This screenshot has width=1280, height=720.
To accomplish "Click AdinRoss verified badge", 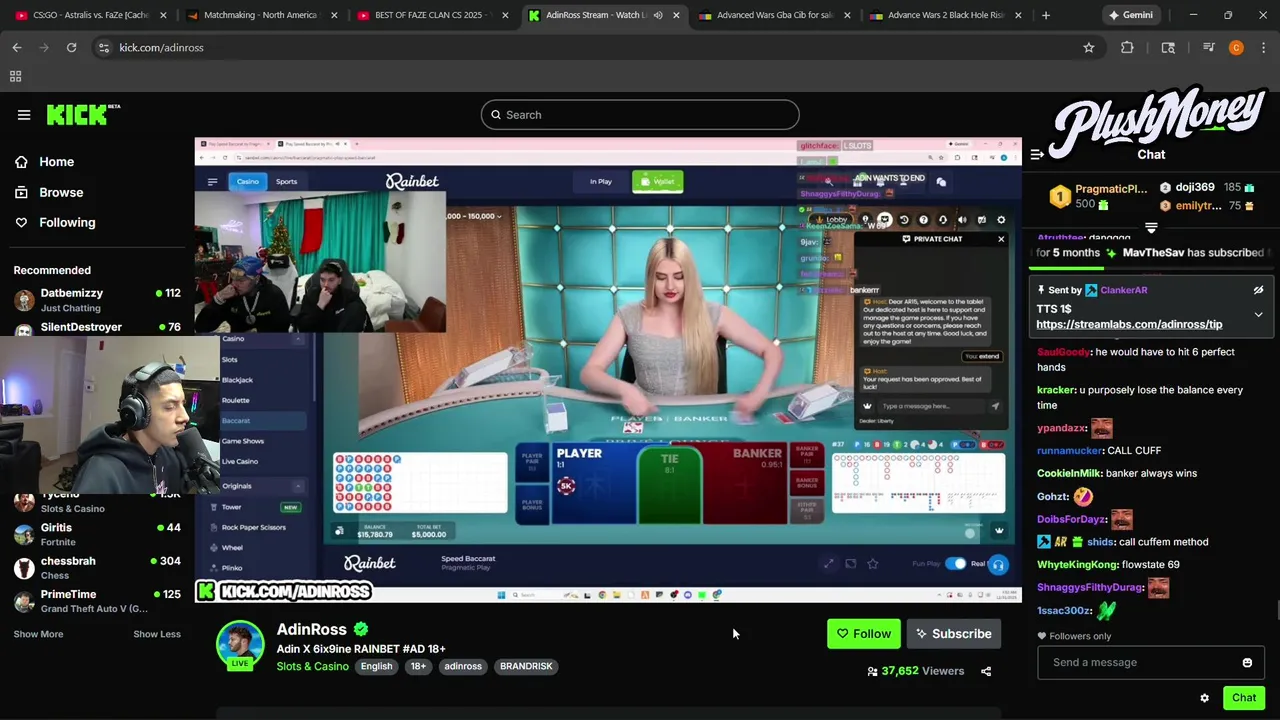I will click(361, 629).
